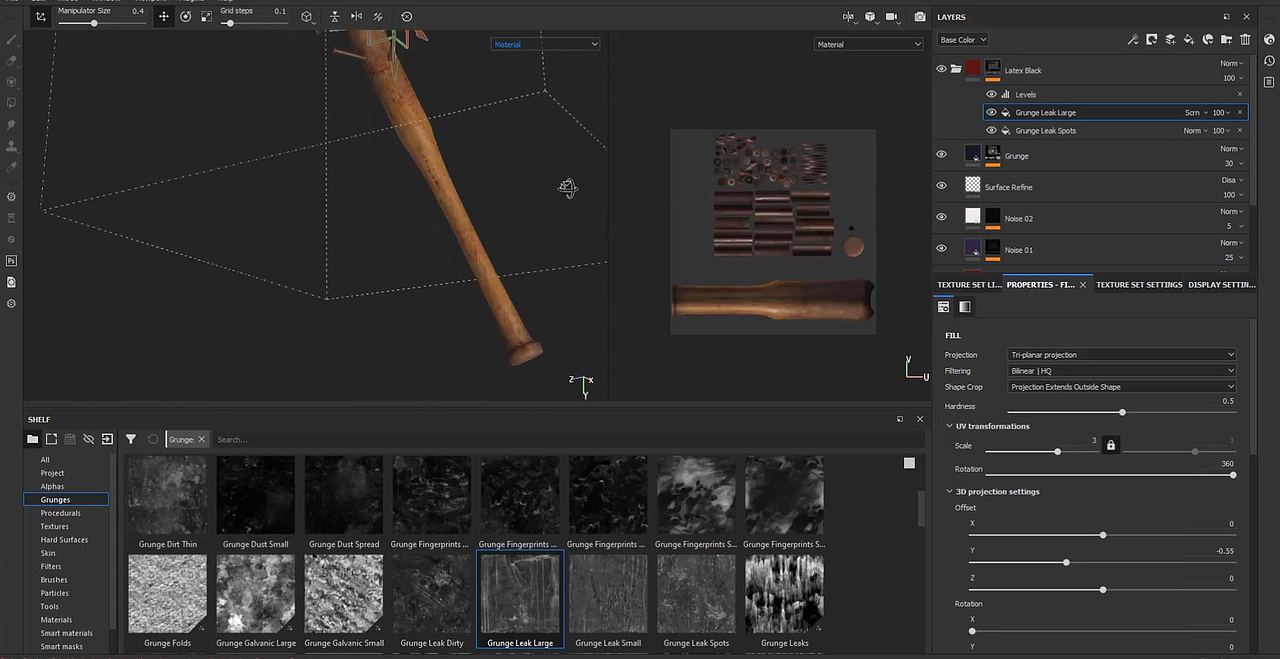Hide the Latex Black layer folder

pos(941,69)
